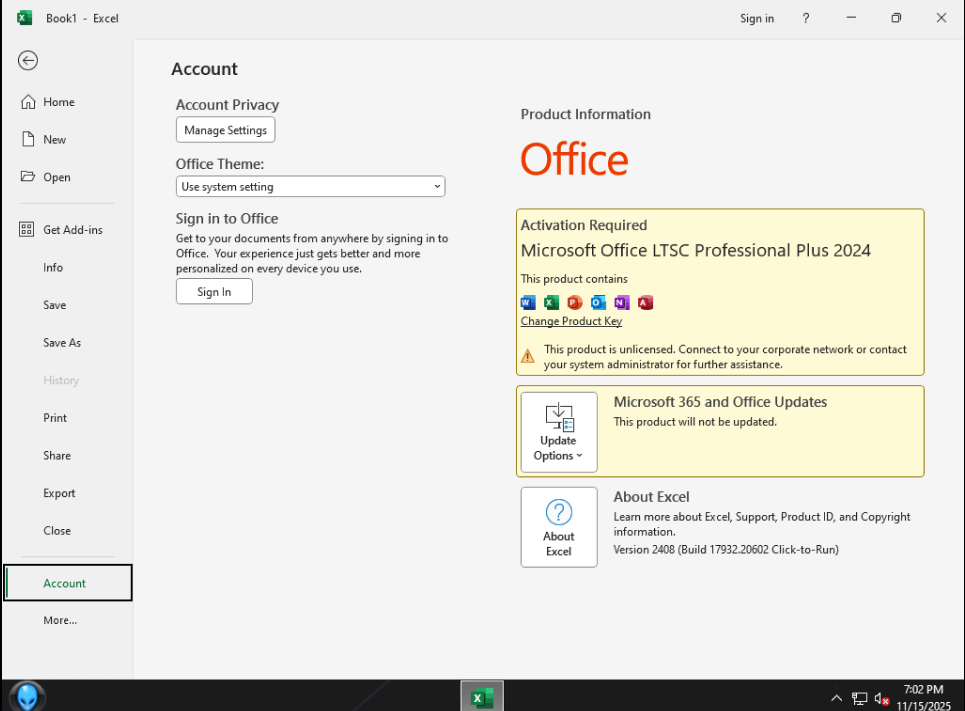Expand the Office Theme dropdown
Image resolution: width=965 pixels, height=711 pixels.
pyautogui.click(x=310, y=187)
